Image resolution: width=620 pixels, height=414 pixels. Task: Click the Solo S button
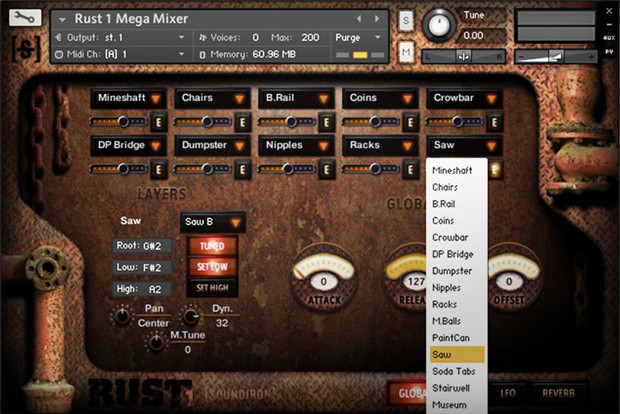click(x=406, y=21)
